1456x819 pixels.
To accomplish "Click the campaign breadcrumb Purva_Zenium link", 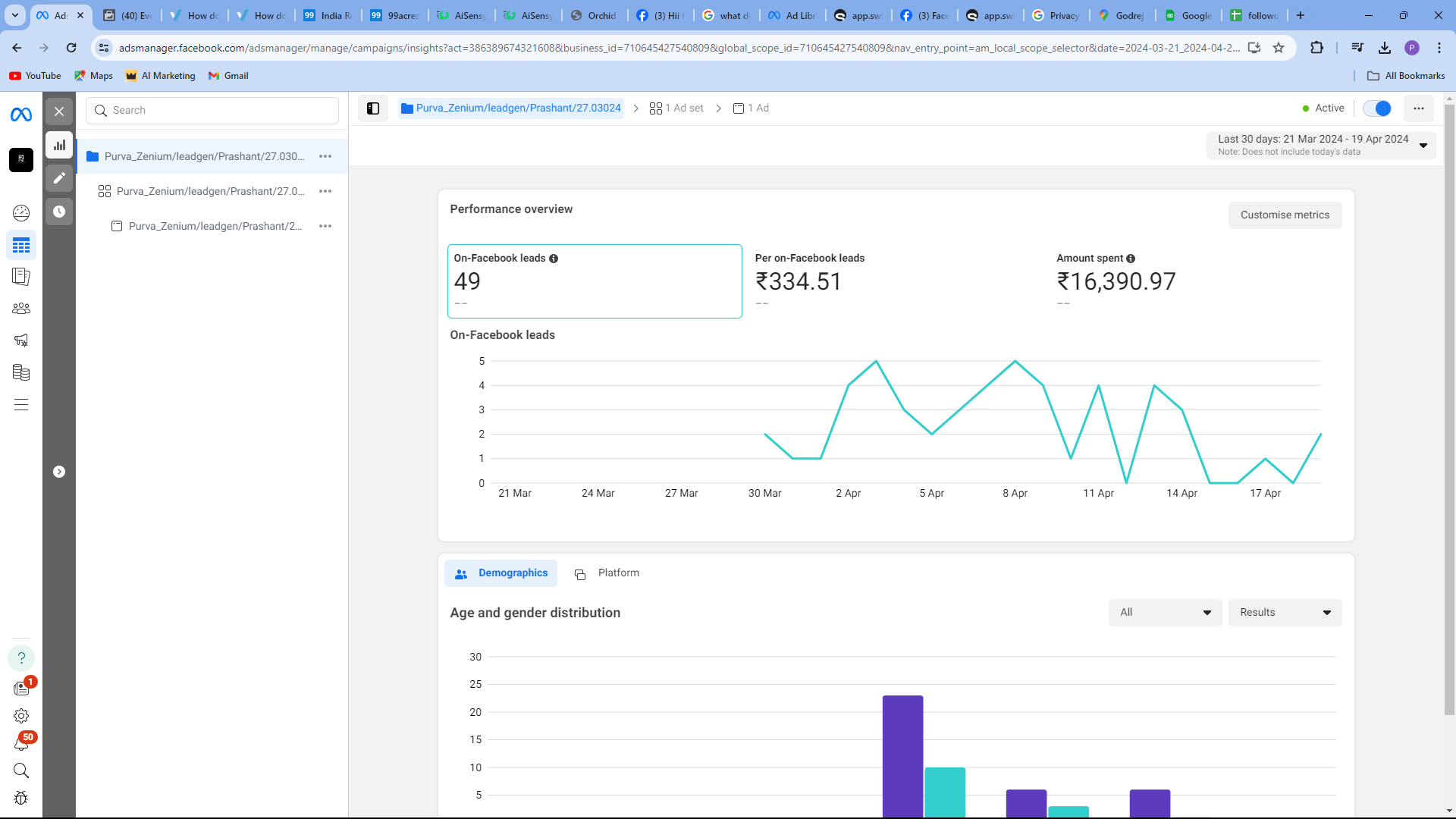I will click(x=511, y=108).
